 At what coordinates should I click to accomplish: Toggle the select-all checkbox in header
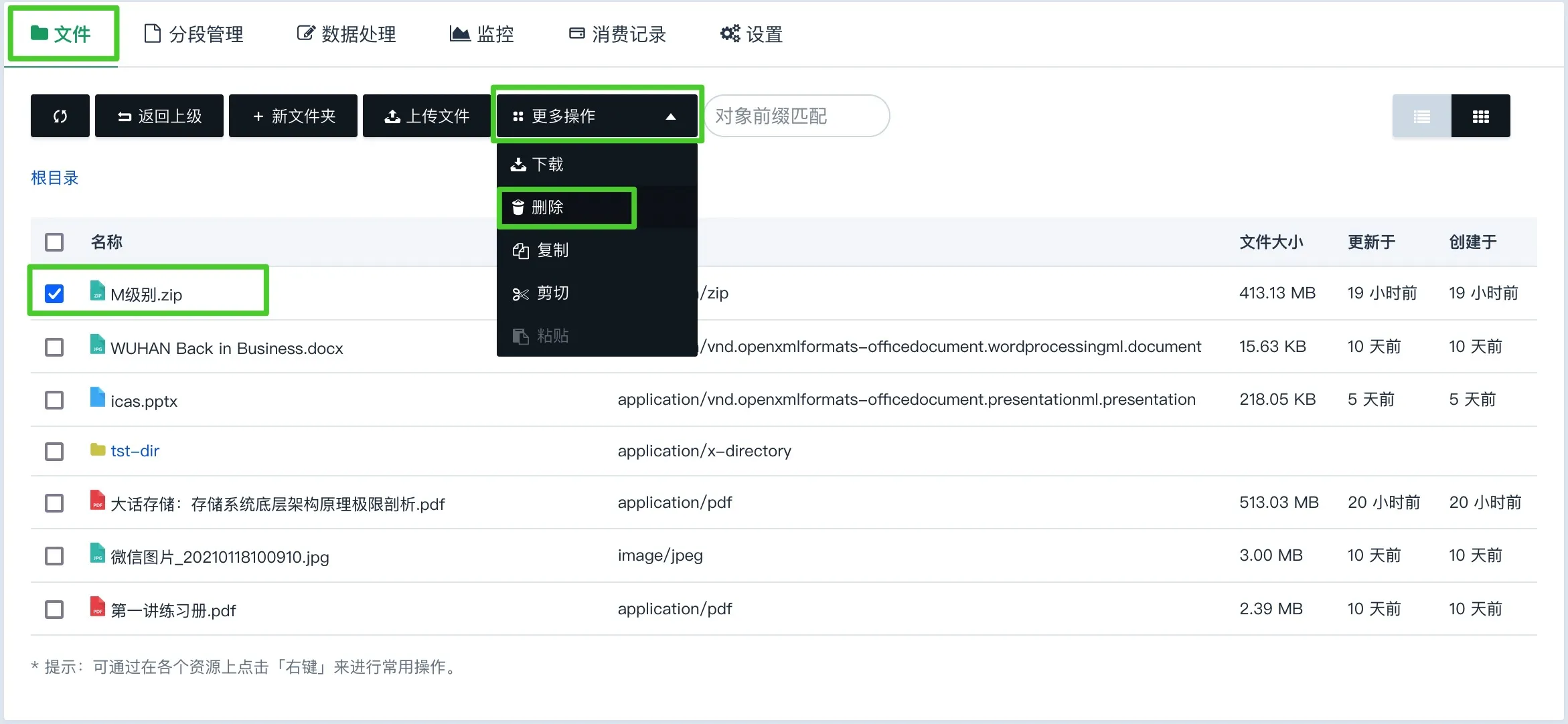click(x=54, y=242)
